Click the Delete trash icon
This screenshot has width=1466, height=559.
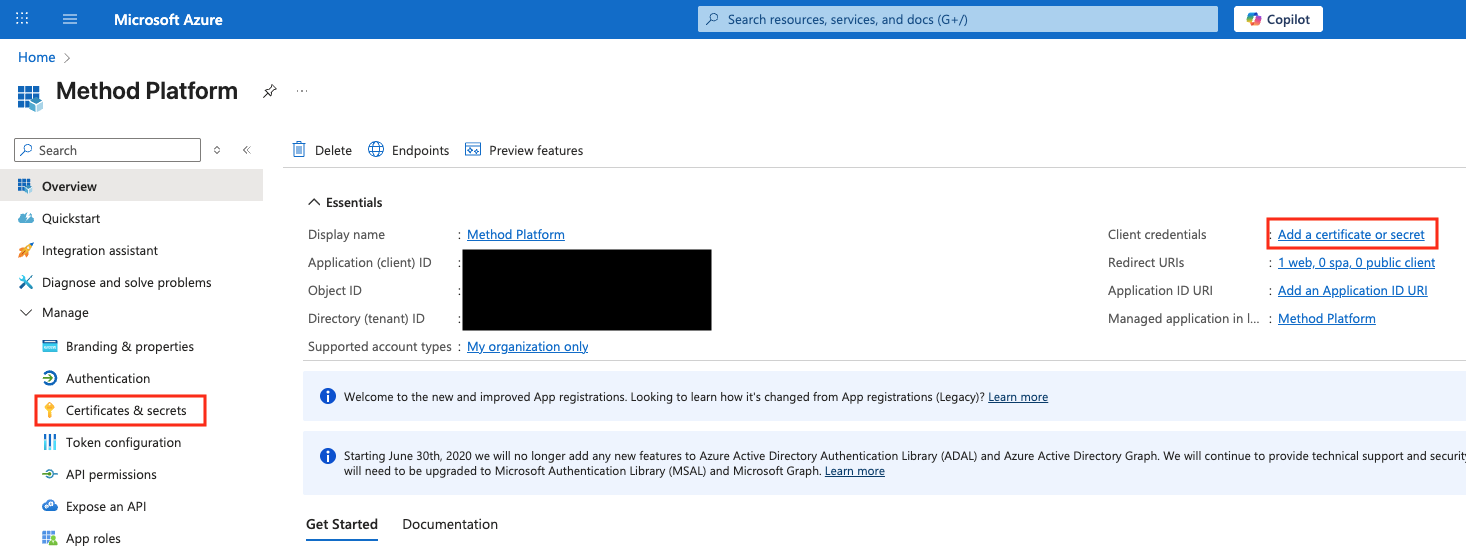coord(299,150)
